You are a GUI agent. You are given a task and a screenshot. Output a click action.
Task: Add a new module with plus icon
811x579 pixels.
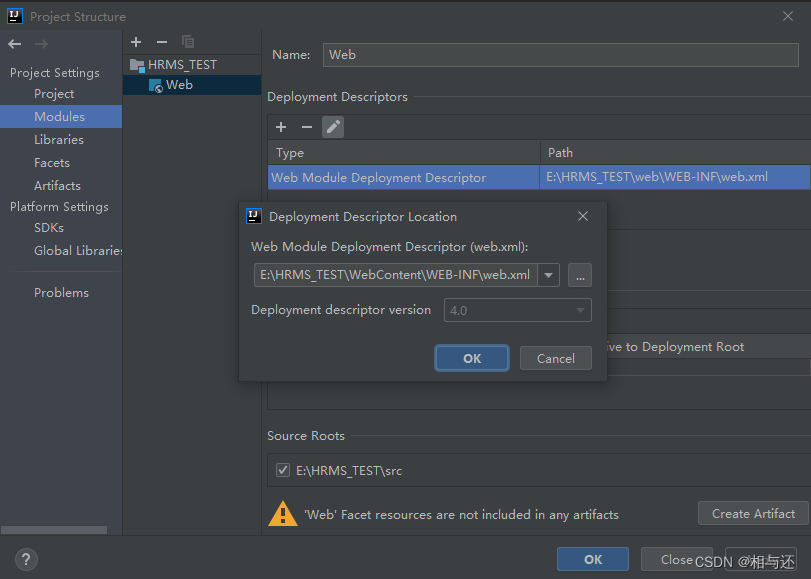(136, 42)
